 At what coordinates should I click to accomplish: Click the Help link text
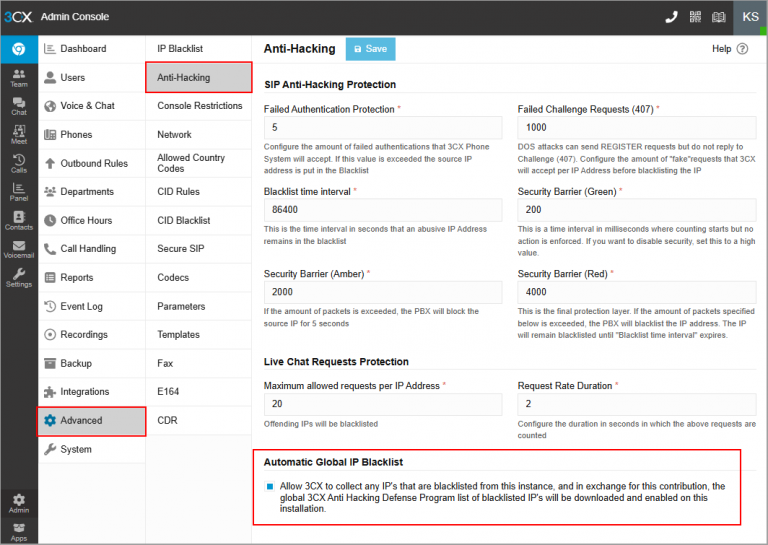[721, 49]
